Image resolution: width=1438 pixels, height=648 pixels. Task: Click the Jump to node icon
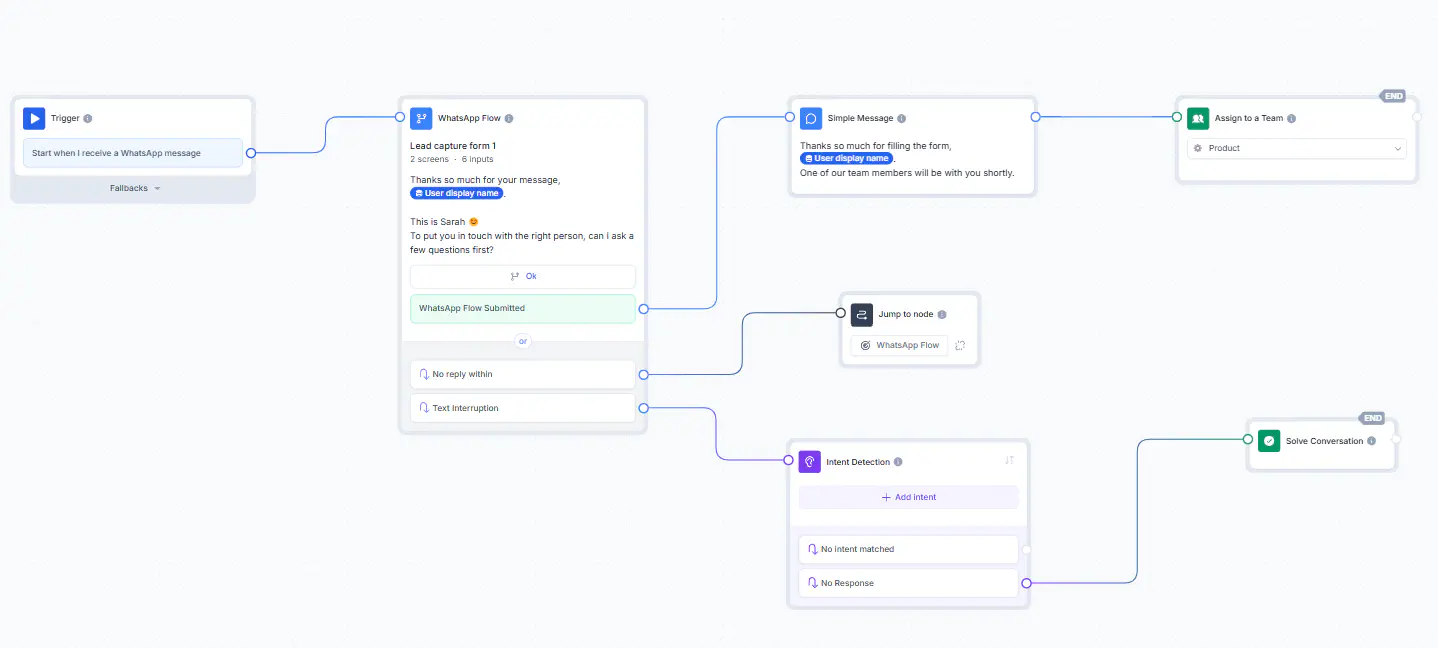click(x=862, y=314)
